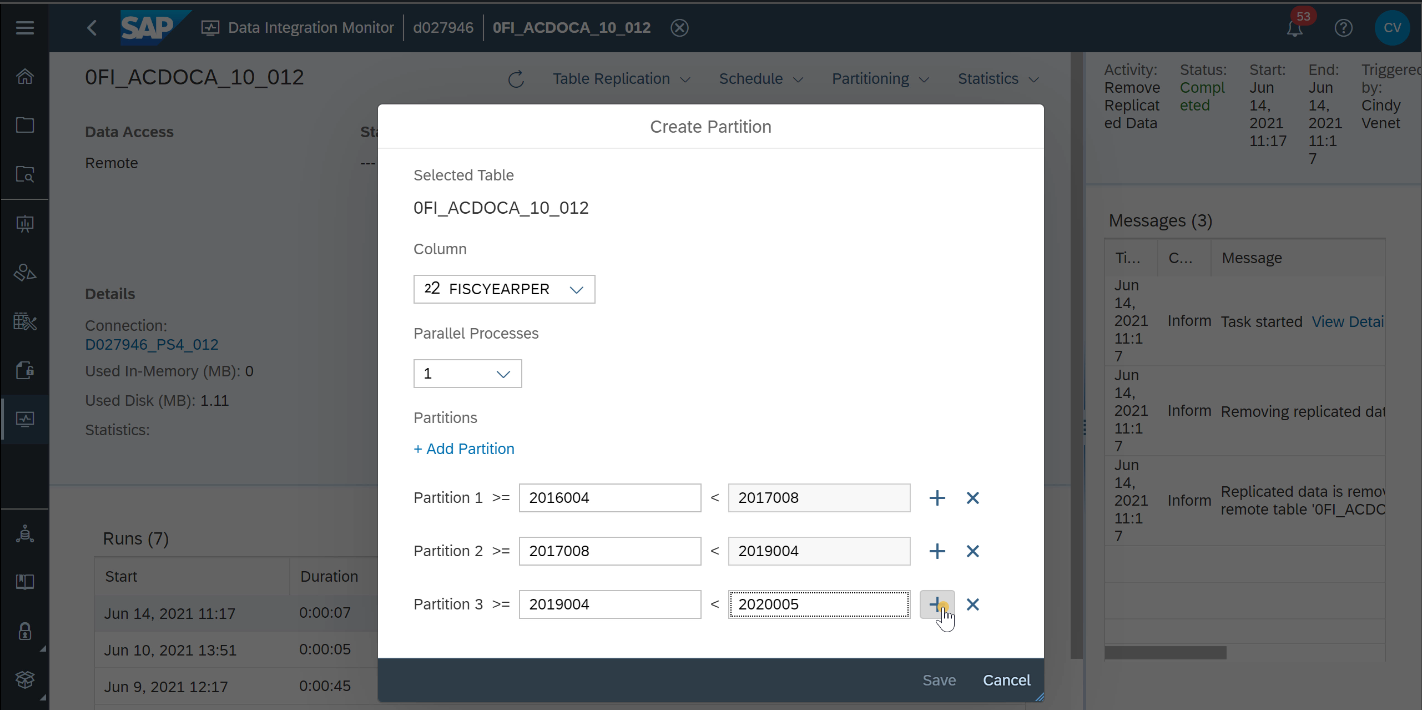Click the CV user profile avatar

click(1392, 28)
